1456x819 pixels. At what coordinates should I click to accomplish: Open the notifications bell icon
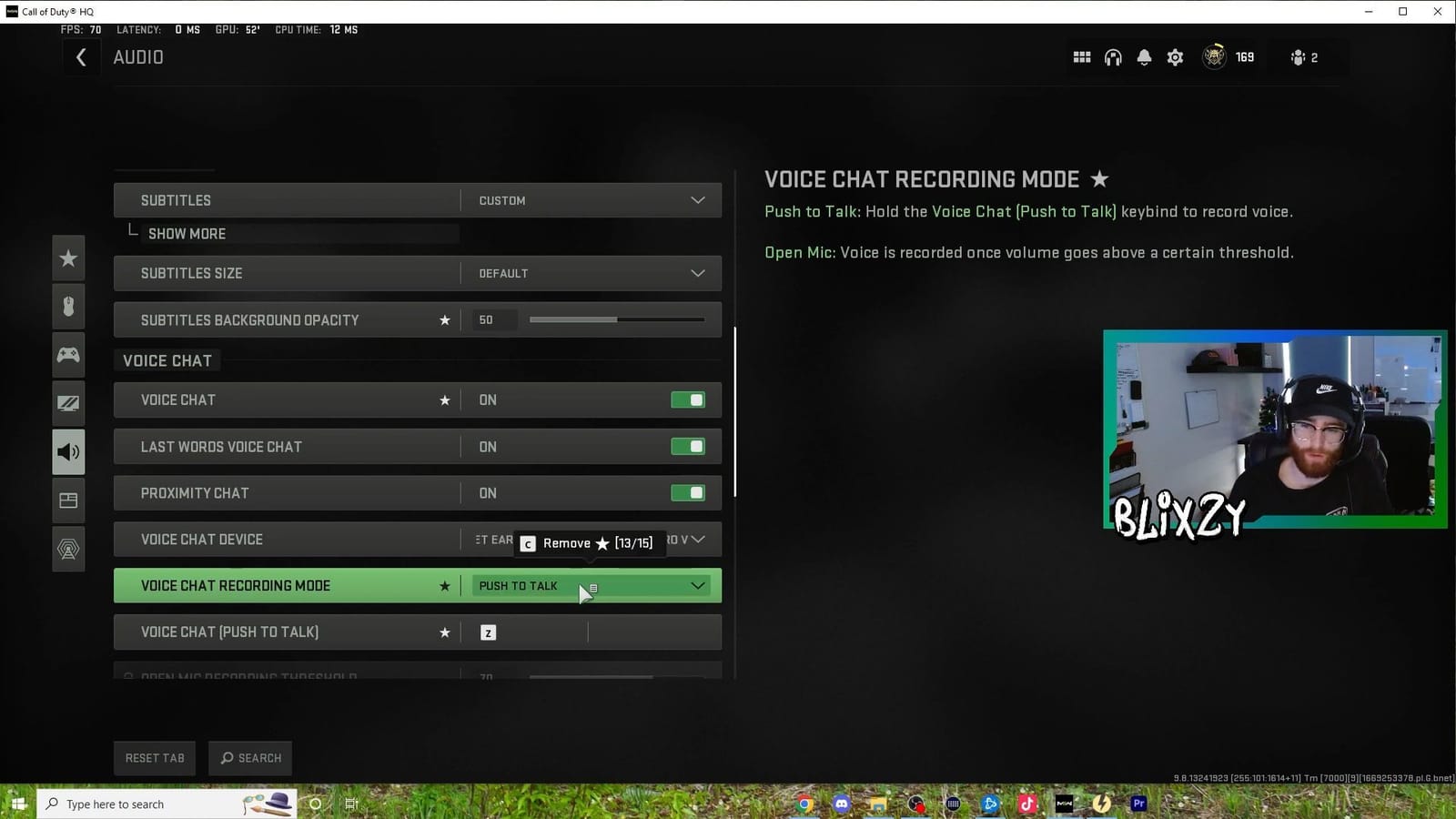(1144, 56)
